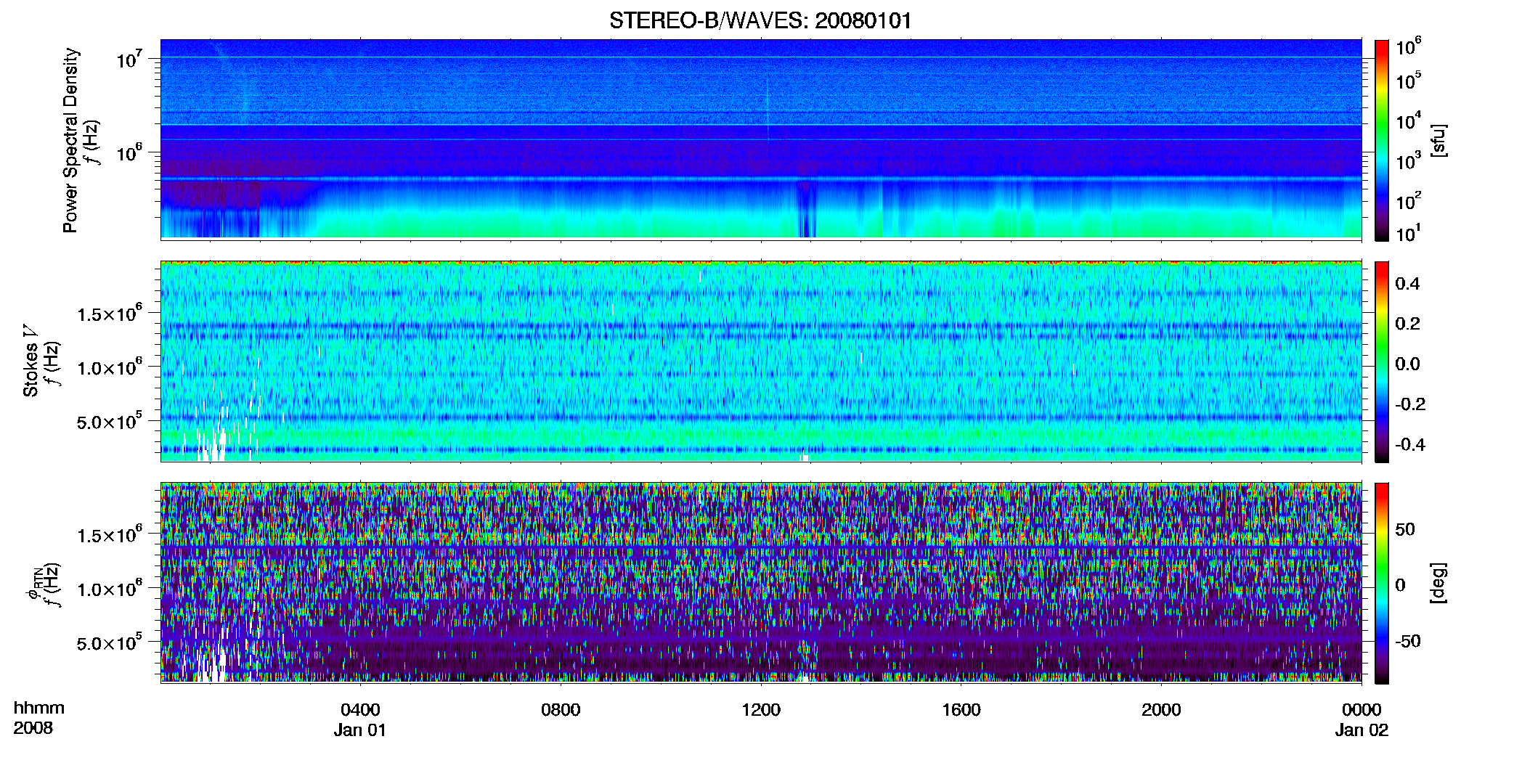Screen dimensions: 1522x784
Task: Click the φRTN axis label
Action: pyautogui.click(x=33, y=583)
